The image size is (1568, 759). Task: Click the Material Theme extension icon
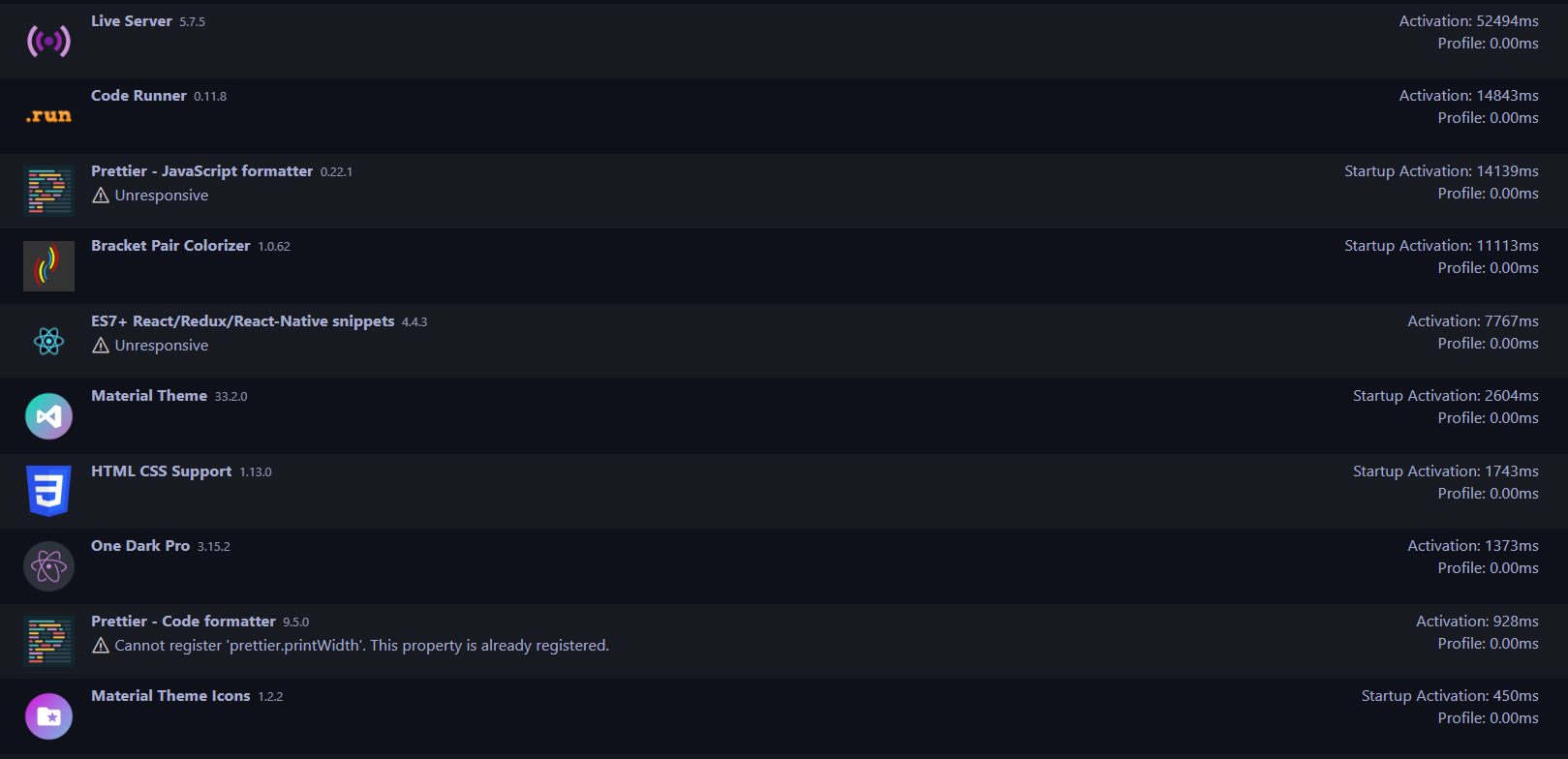point(48,415)
